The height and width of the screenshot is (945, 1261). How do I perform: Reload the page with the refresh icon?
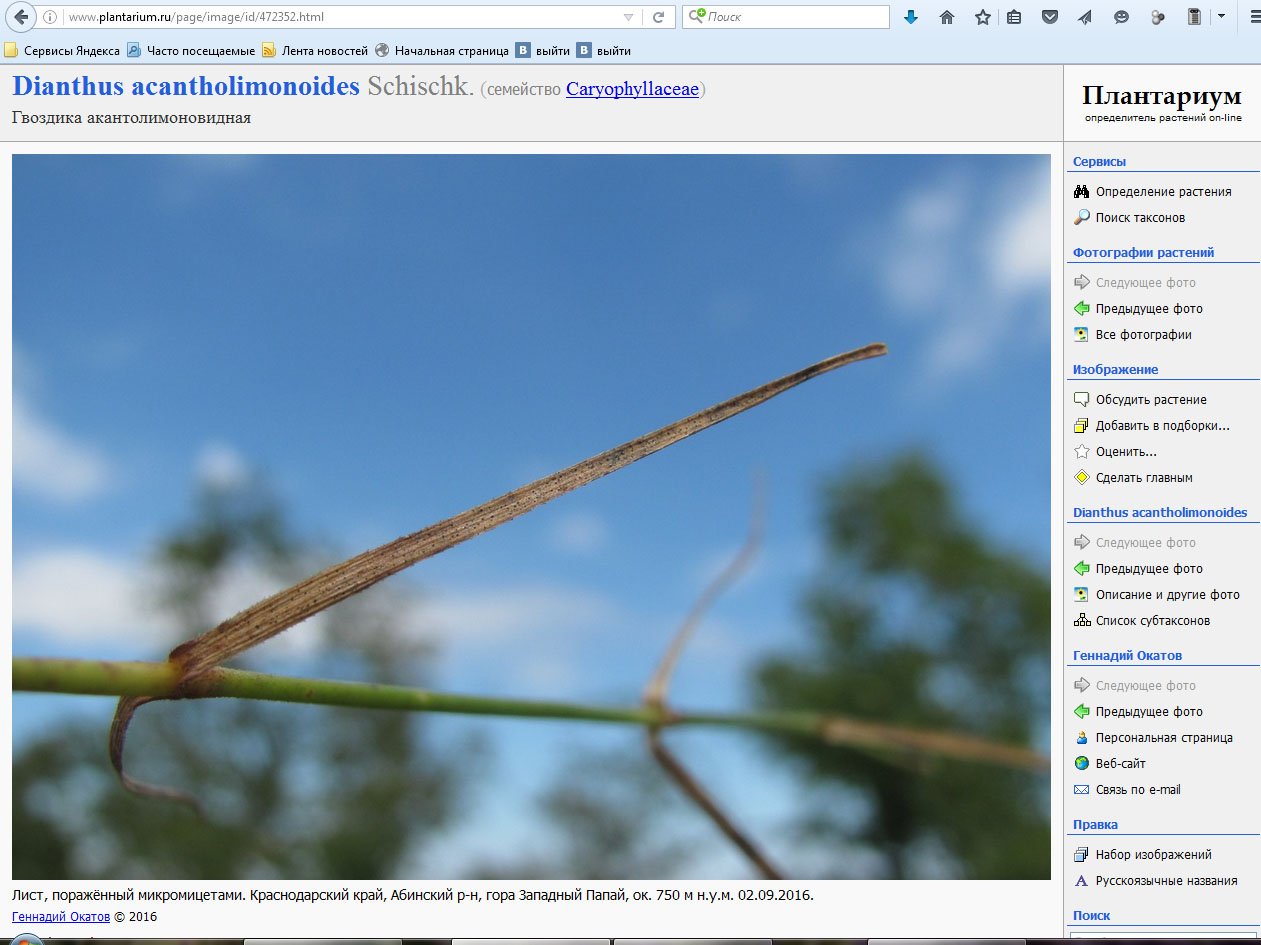click(x=658, y=17)
